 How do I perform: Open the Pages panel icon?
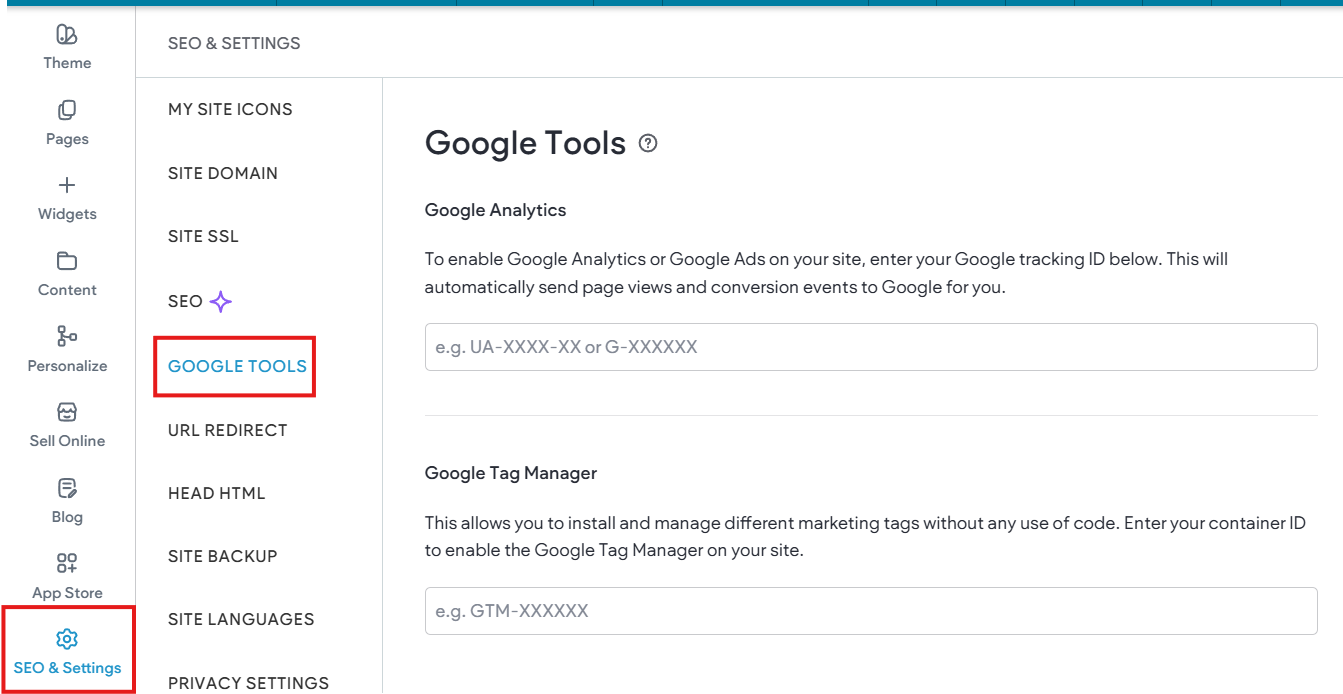67,110
